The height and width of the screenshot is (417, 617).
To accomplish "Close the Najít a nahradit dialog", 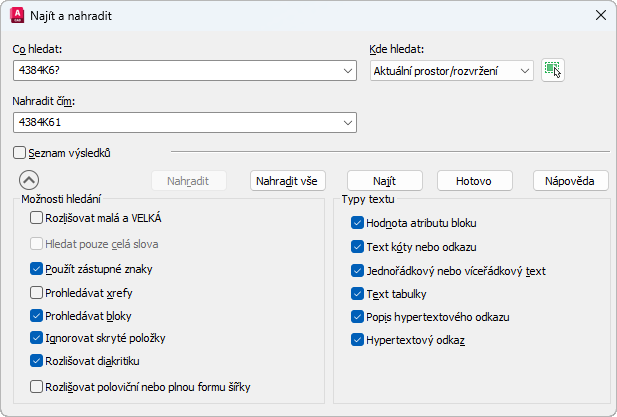I will (x=600, y=15).
